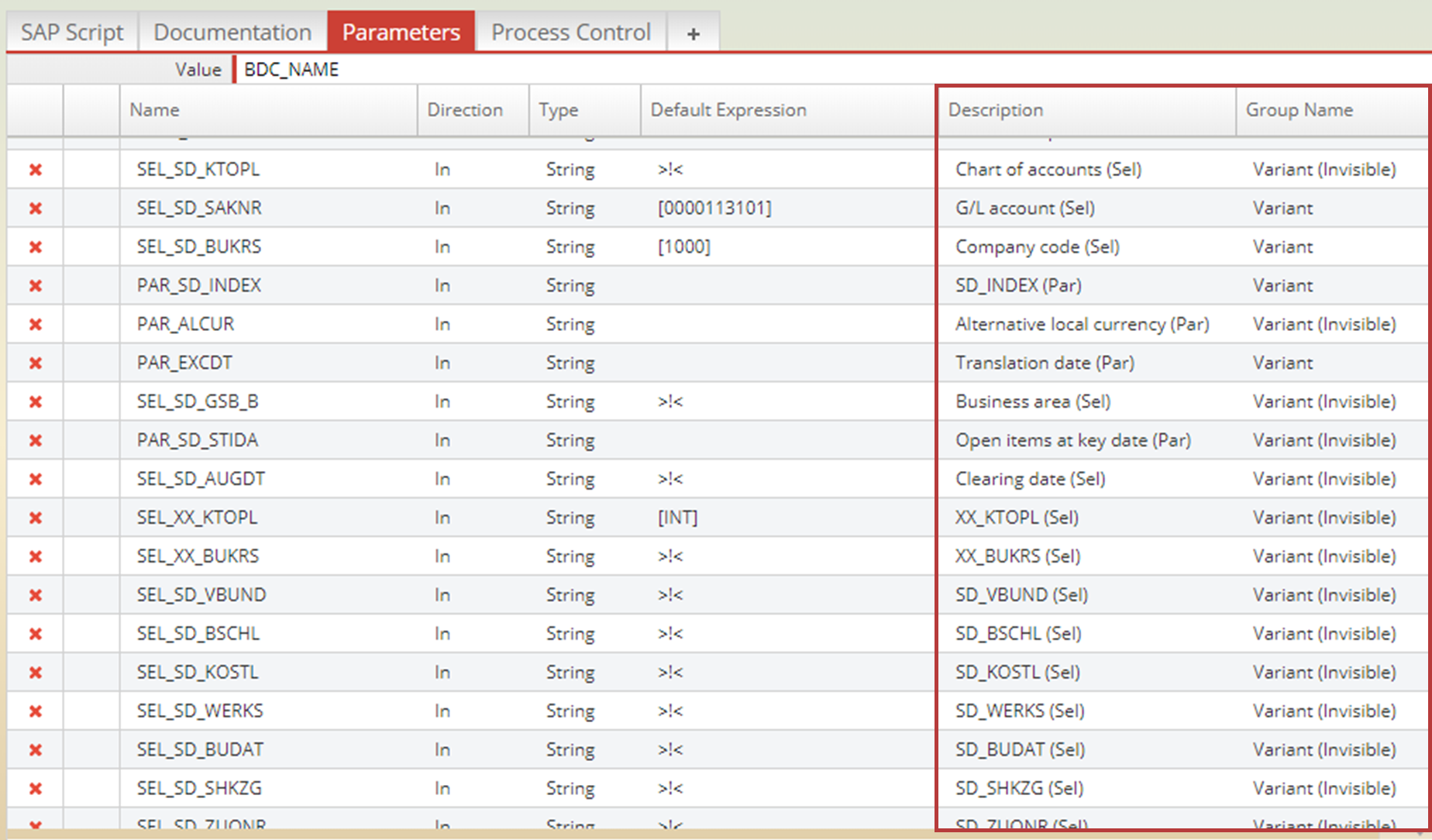Click the Translation date (Par) description
The height and width of the screenshot is (840, 1432).
[1045, 363]
